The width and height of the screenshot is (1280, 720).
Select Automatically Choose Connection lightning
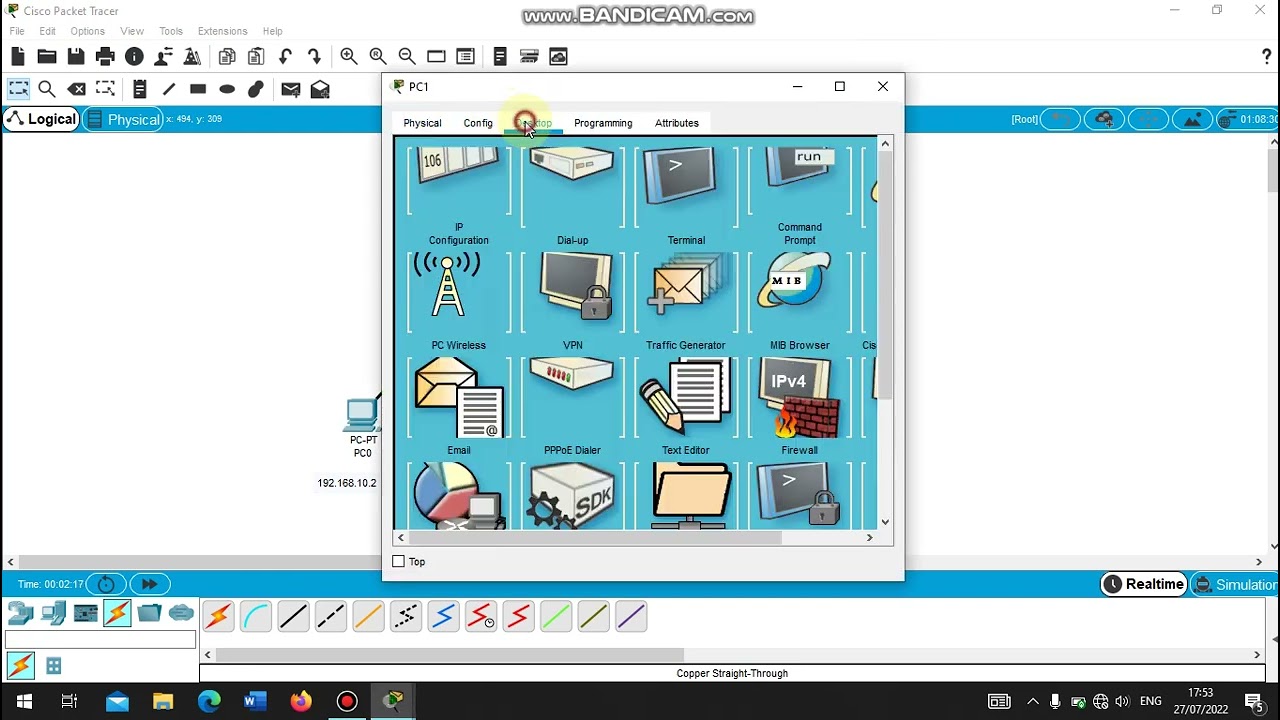coord(218,616)
